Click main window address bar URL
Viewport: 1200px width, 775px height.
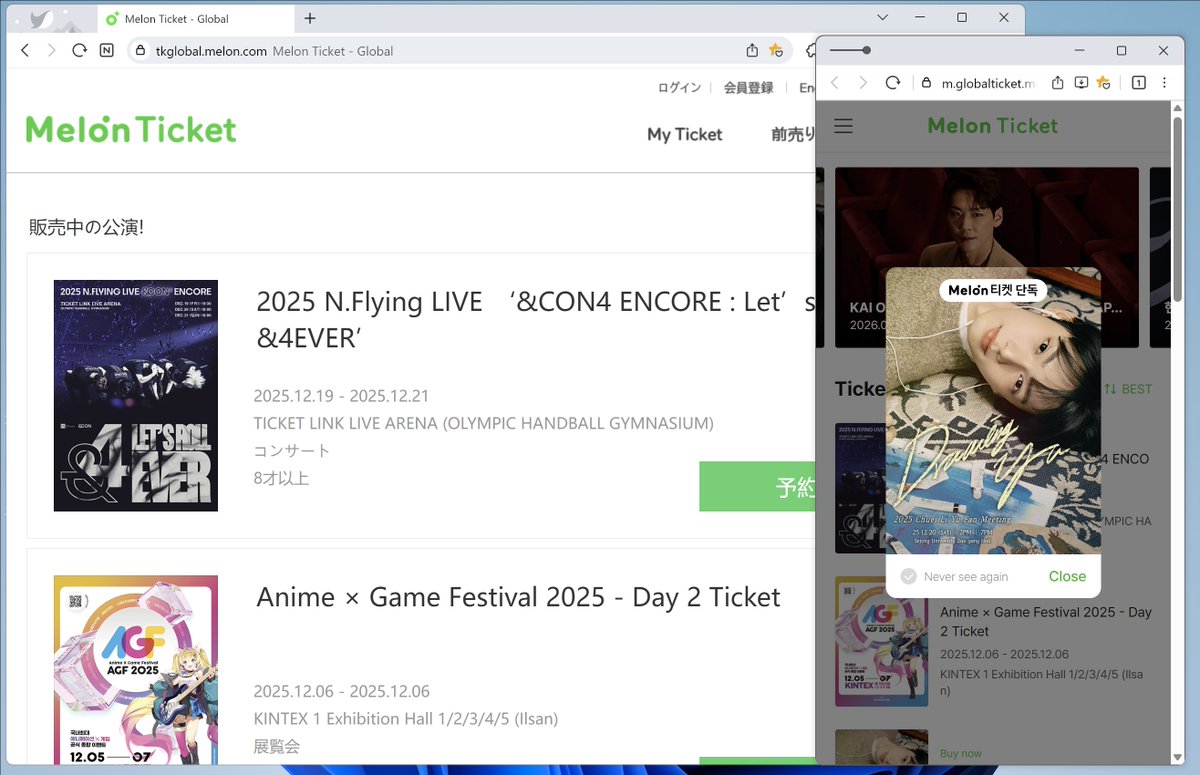[x=211, y=50]
